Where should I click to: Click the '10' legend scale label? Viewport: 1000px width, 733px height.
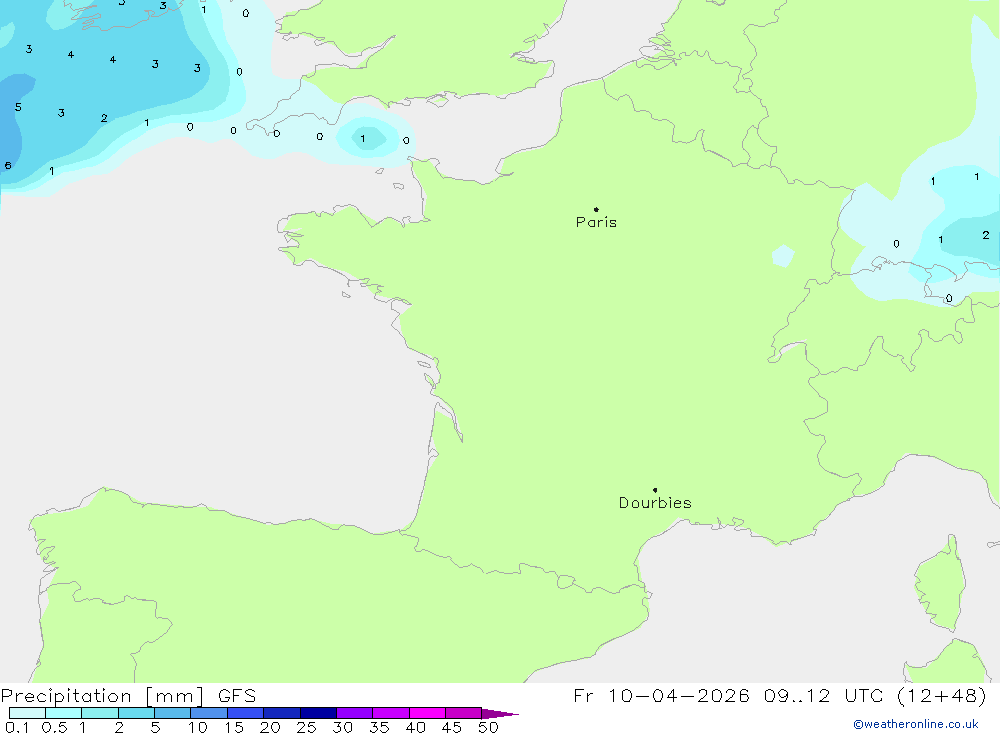coord(198,727)
